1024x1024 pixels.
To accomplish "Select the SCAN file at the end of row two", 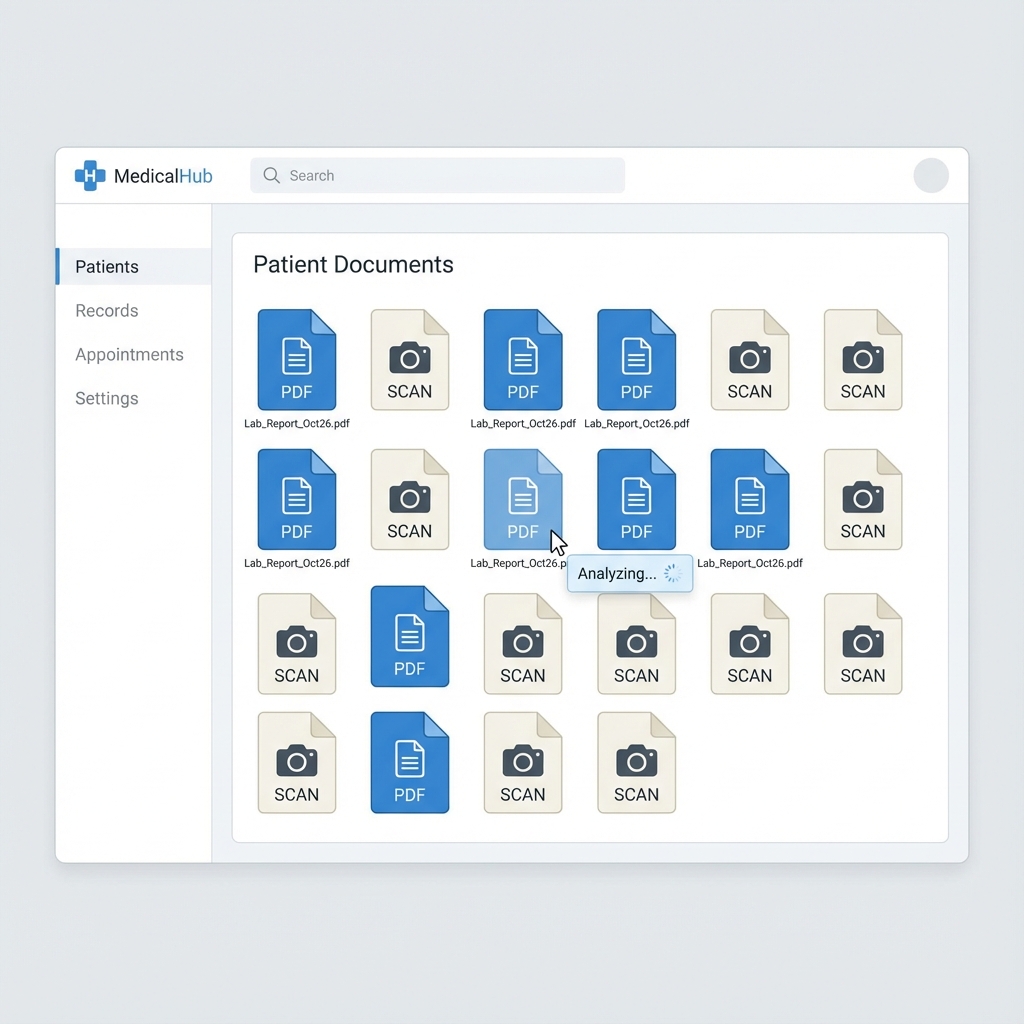I will click(863, 500).
